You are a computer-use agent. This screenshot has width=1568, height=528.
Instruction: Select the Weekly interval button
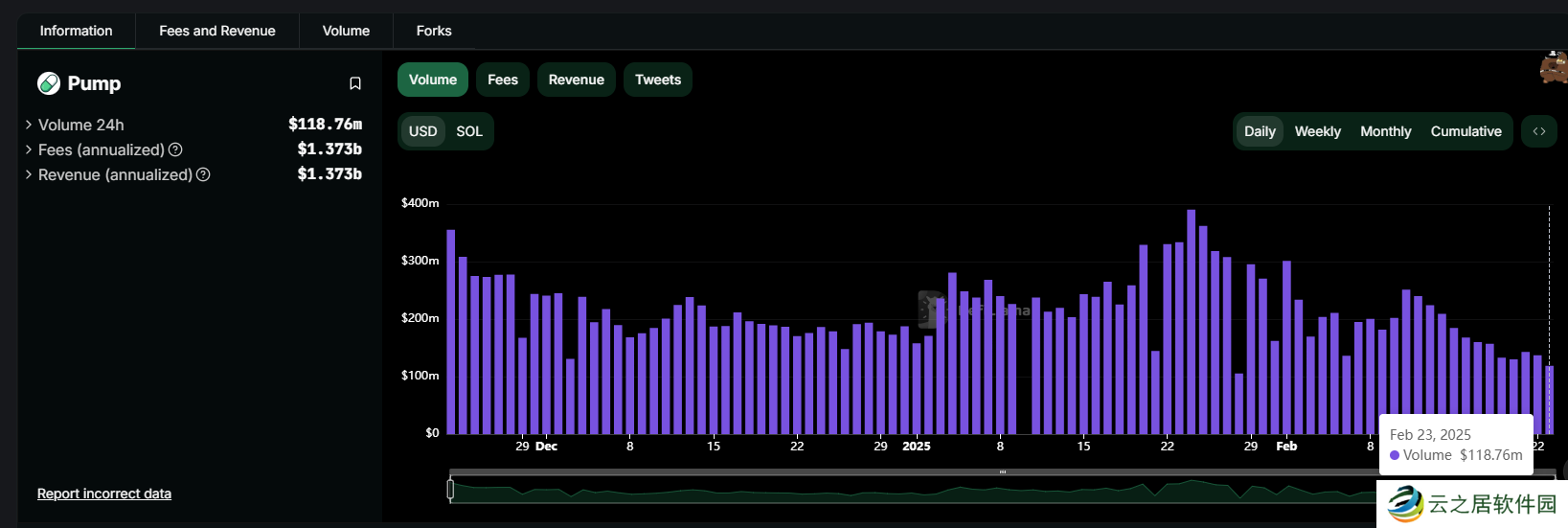[x=1317, y=131]
